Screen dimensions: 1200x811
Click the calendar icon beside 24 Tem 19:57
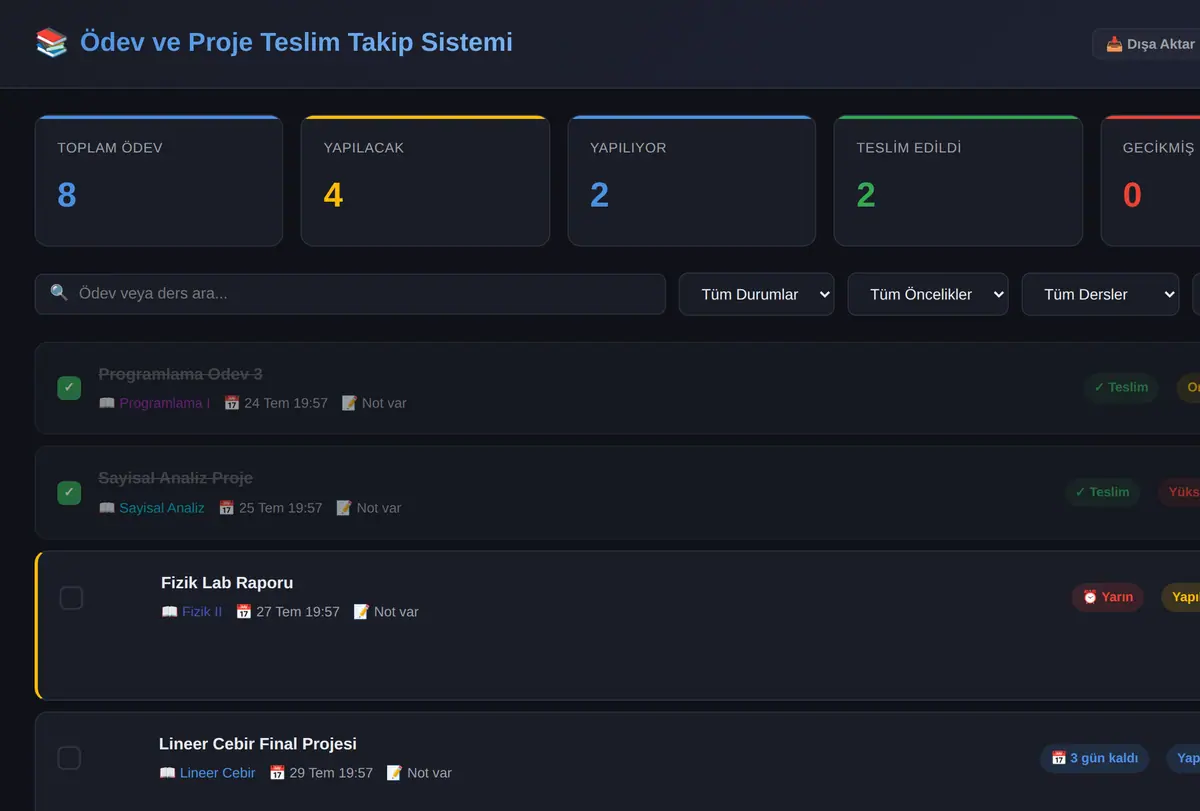232,403
